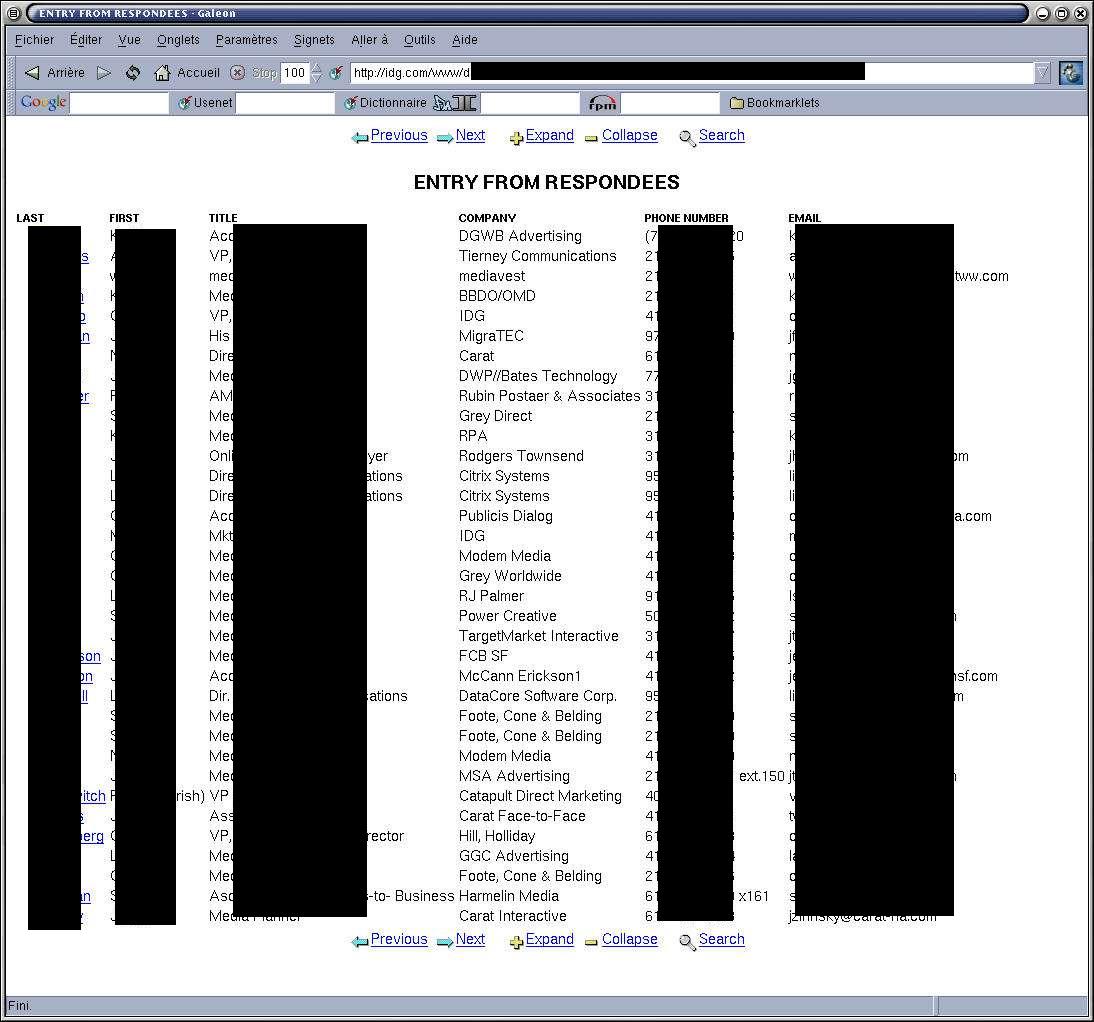Click the Dictionnaire search input field
1094x1022 pixels.
pyautogui.click(x=530, y=103)
